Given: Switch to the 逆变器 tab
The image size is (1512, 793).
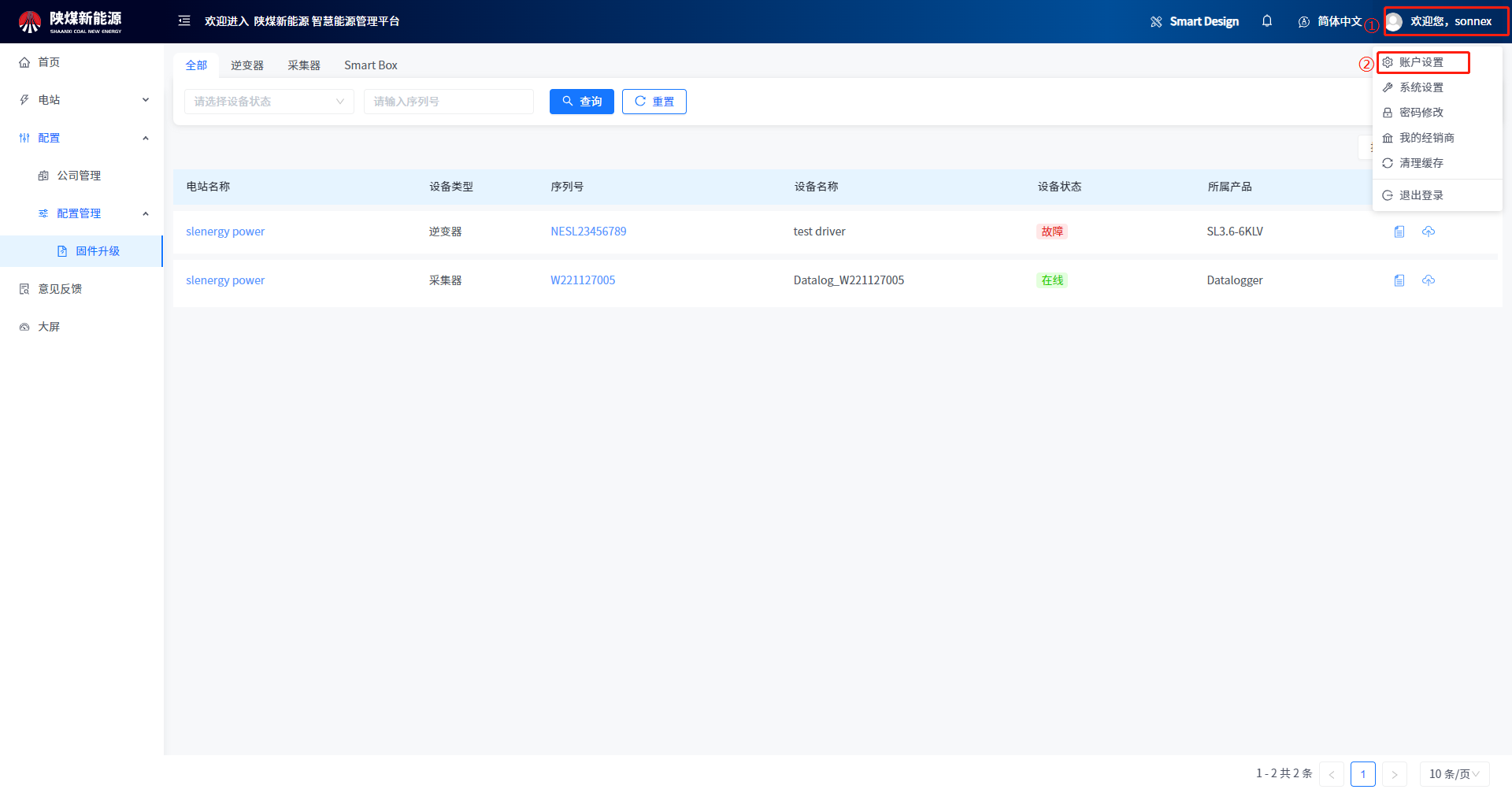Looking at the screenshot, I should coord(247,65).
